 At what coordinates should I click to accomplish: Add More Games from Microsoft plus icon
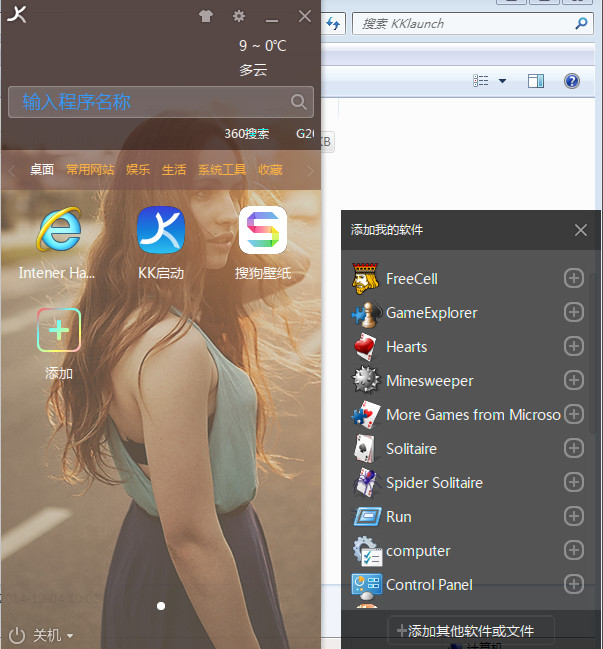pos(574,414)
